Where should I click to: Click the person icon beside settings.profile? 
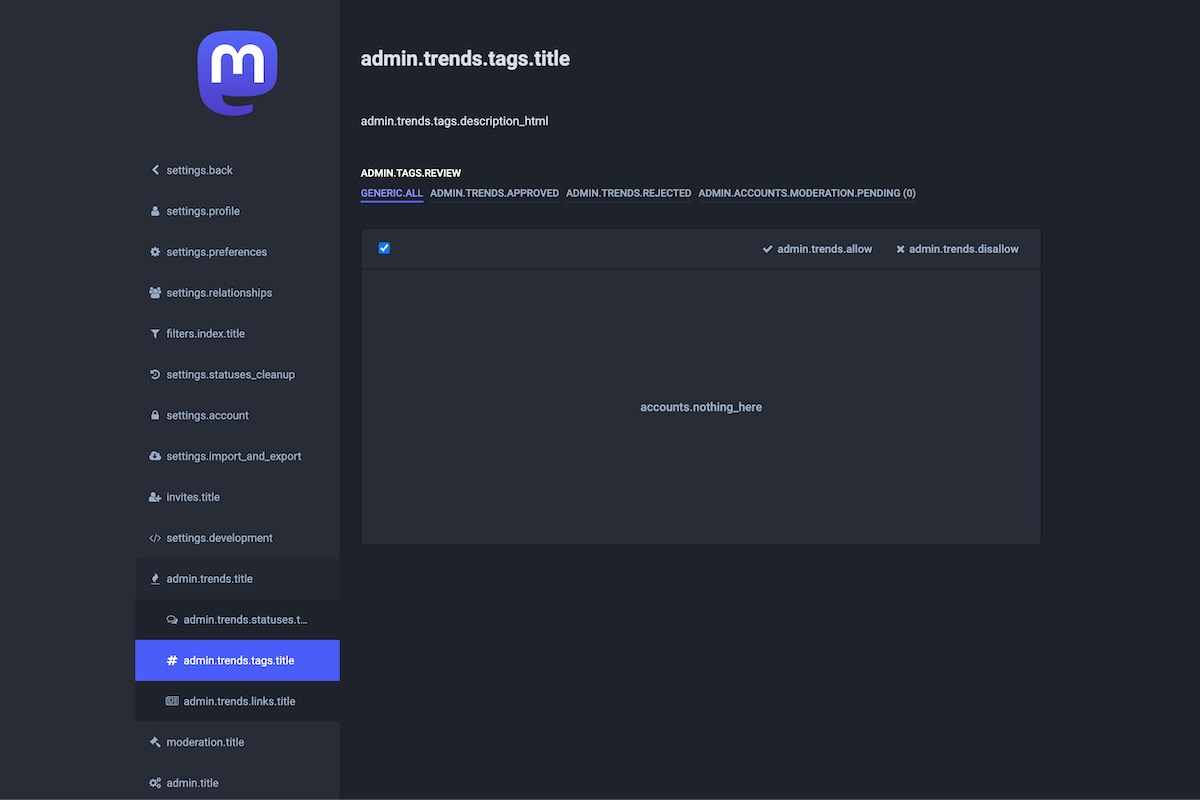[x=155, y=211]
